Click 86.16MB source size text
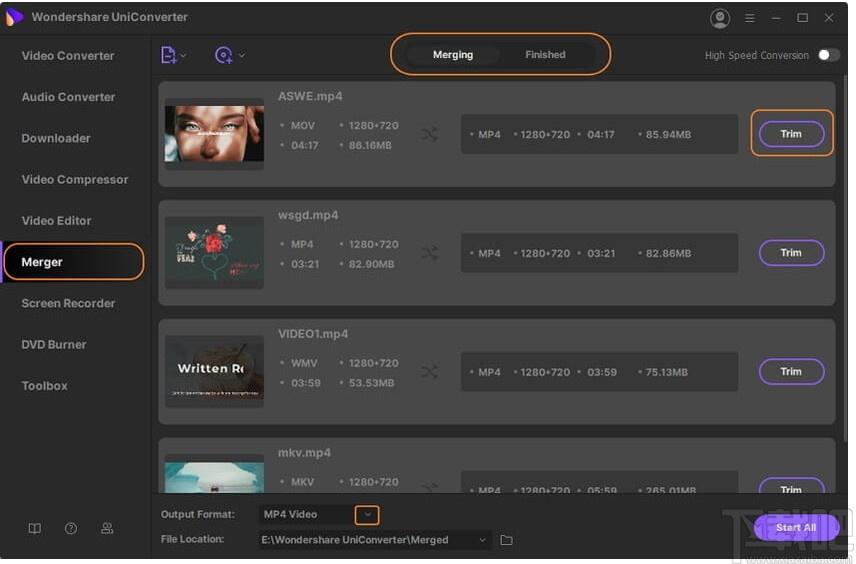The image size is (856, 564). (x=370, y=146)
